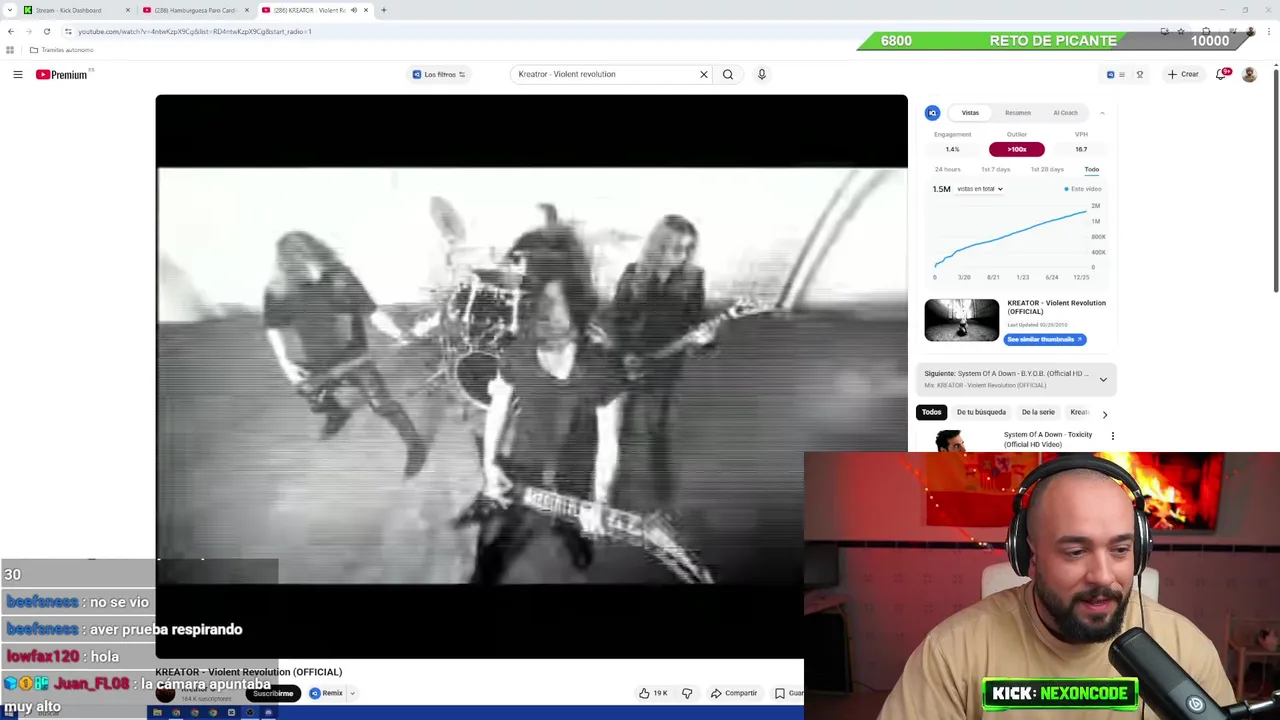The image size is (1280, 720).
Task: Open the tab search dropdown arrow
Action: tap(9, 10)
